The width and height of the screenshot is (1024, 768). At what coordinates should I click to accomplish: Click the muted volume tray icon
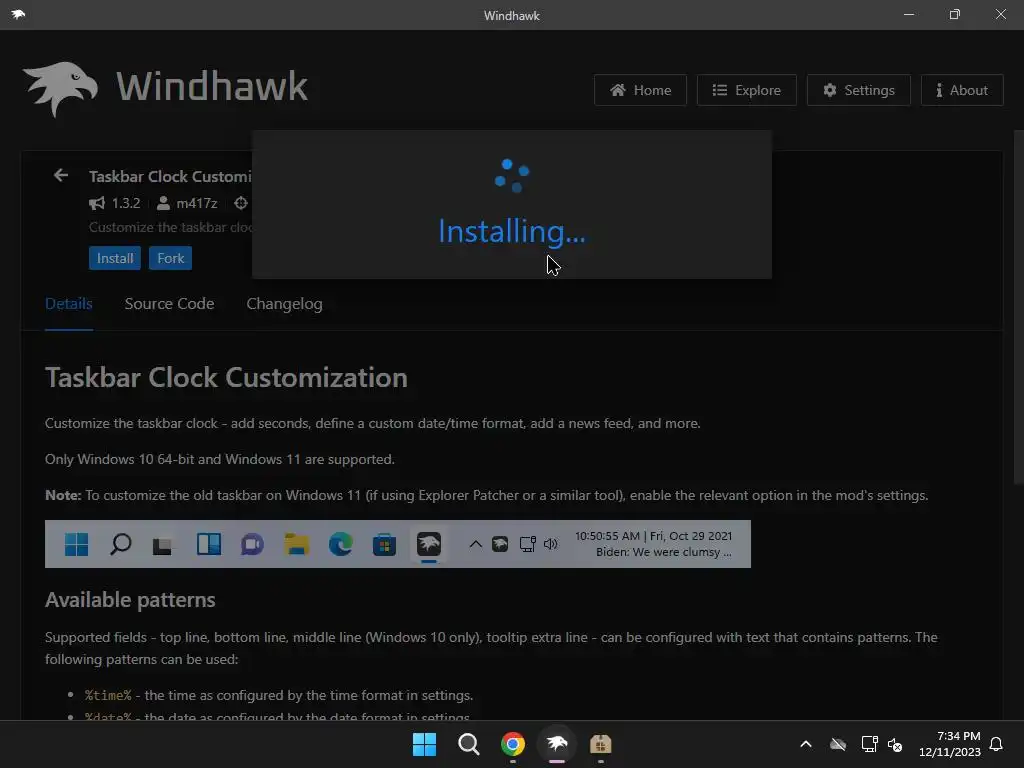click(895, 744)
